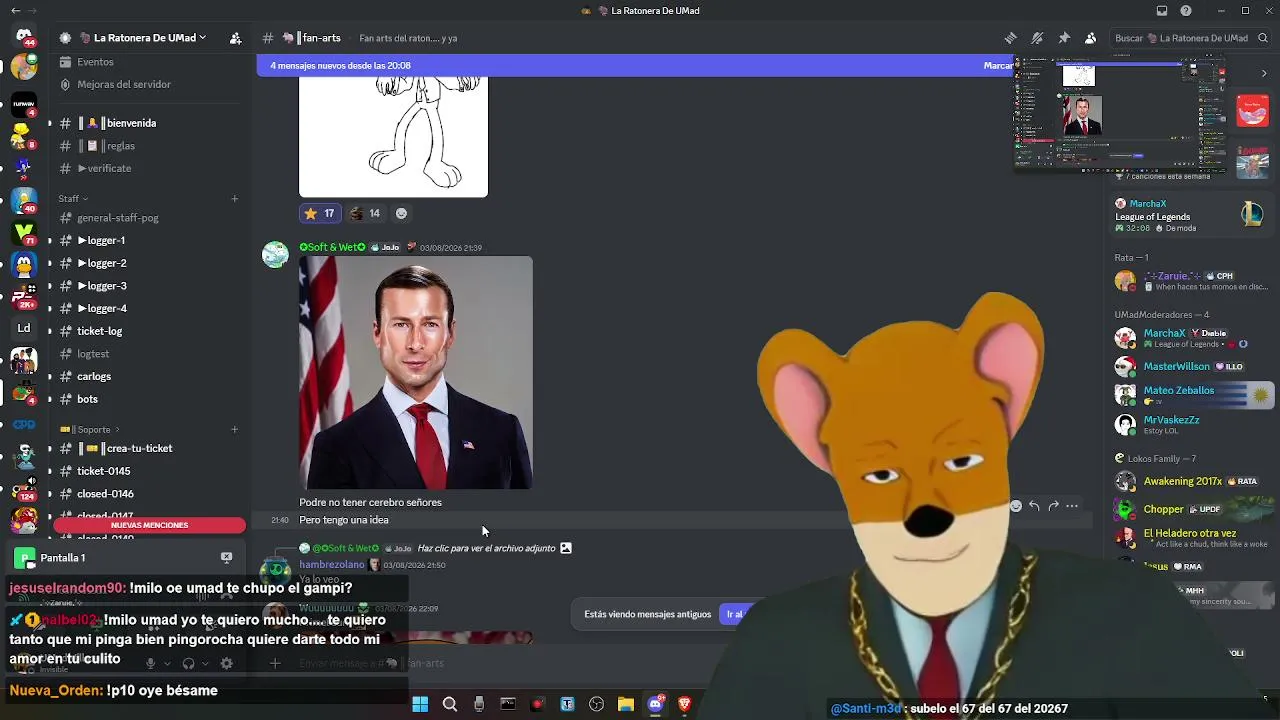The width and height of the screenshot is (1280, 720).
Task: Open Zarule member in Rata list
Action: click(x=1192, y=281)
